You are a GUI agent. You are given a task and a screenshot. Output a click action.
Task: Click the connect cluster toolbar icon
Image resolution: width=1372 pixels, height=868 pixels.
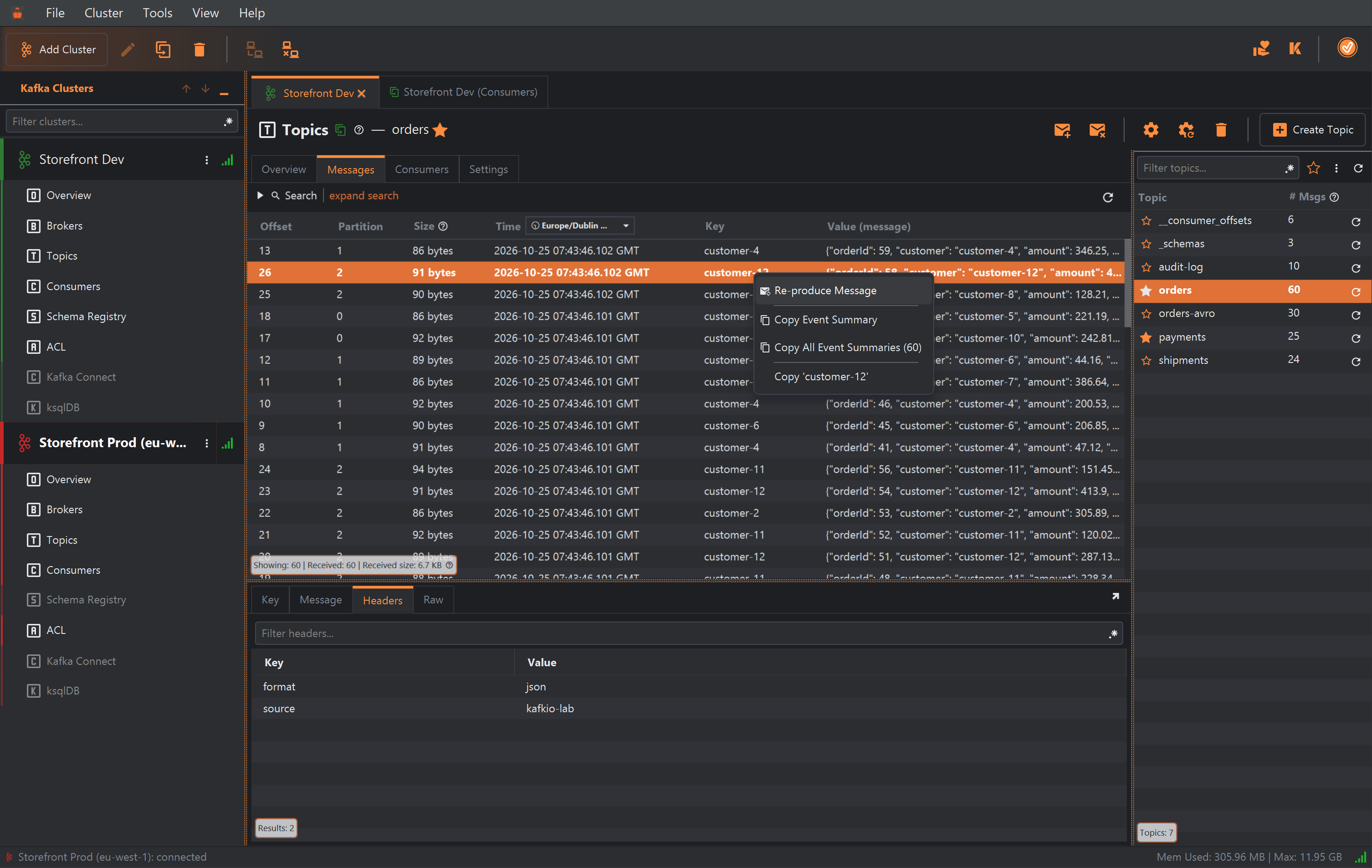pos(254,50)
